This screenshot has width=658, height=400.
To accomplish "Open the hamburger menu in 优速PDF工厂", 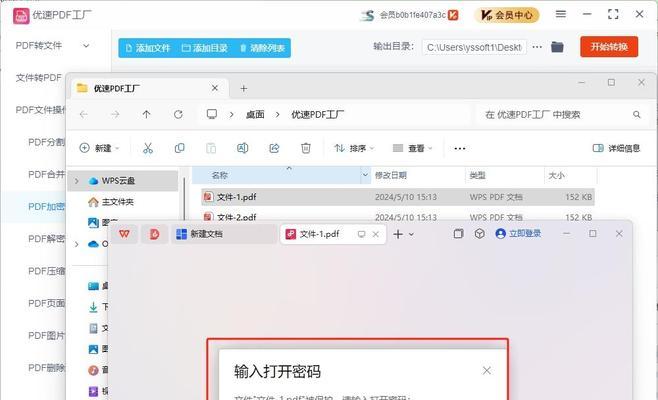I will pos(561,14).
